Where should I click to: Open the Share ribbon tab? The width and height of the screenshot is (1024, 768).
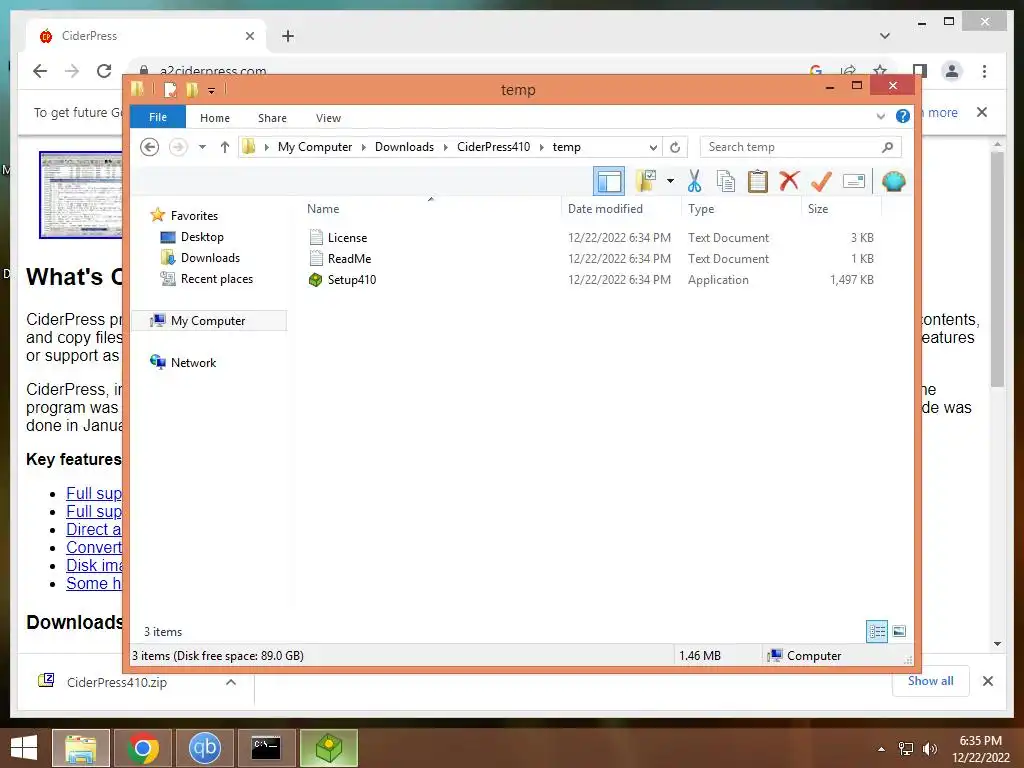coord(272,118)
